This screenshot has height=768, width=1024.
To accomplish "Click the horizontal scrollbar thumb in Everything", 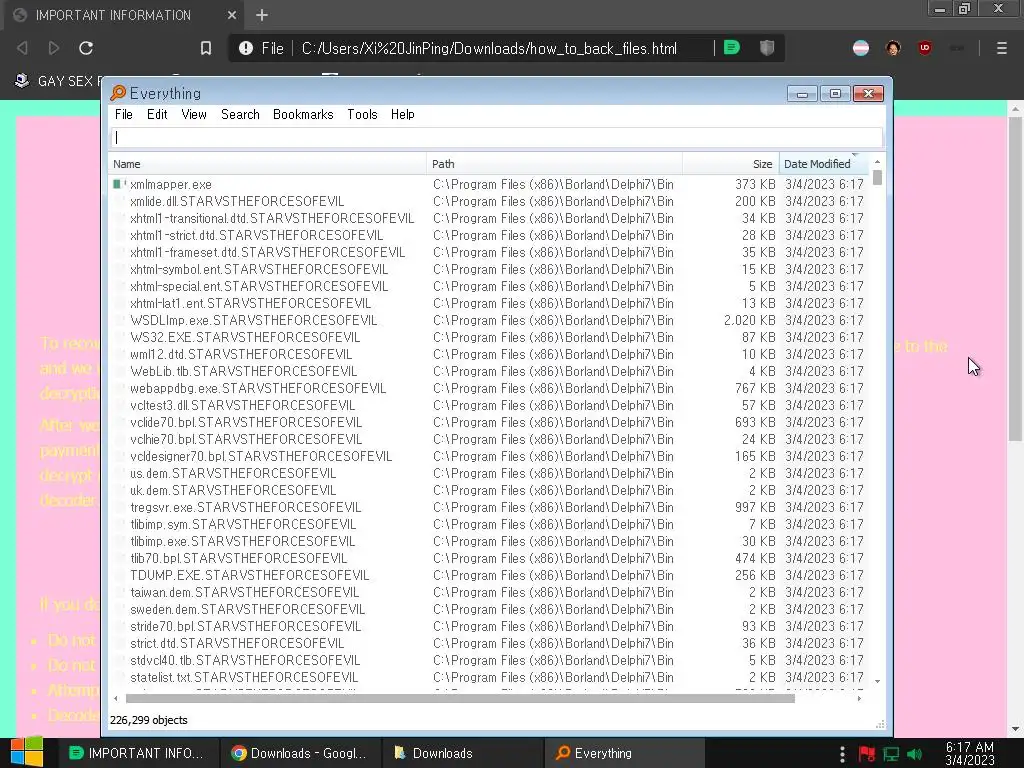I will click(460, 698).
